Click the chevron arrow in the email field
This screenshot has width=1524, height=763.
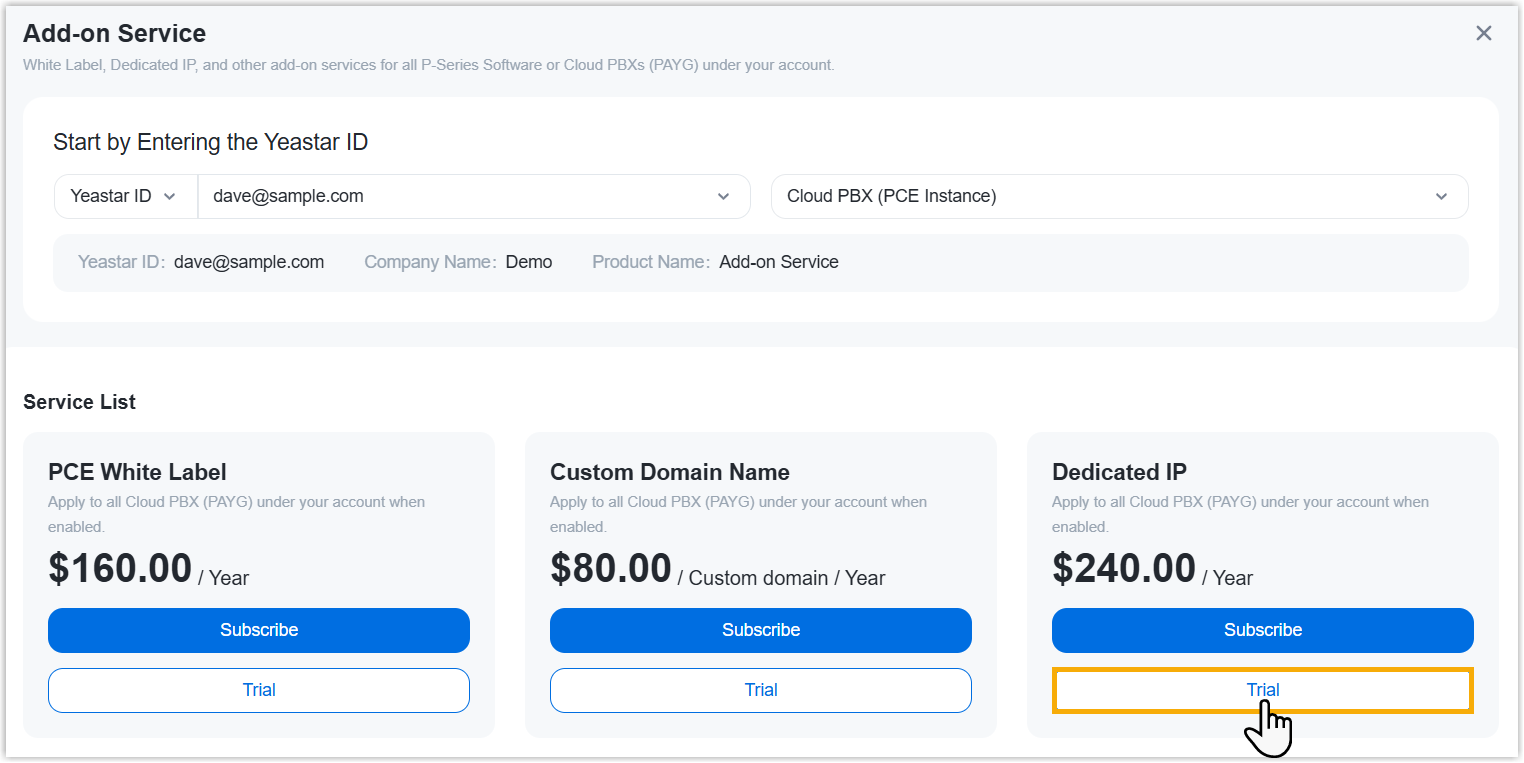tap(724, 197)
